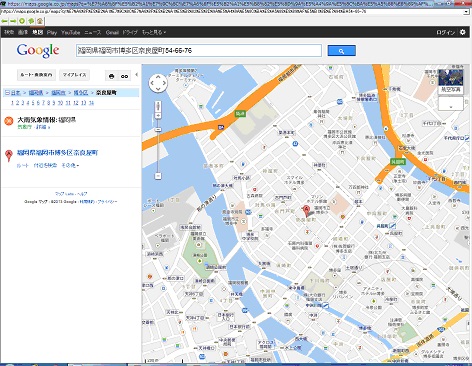Click the browser home icon

pos(40,21)
